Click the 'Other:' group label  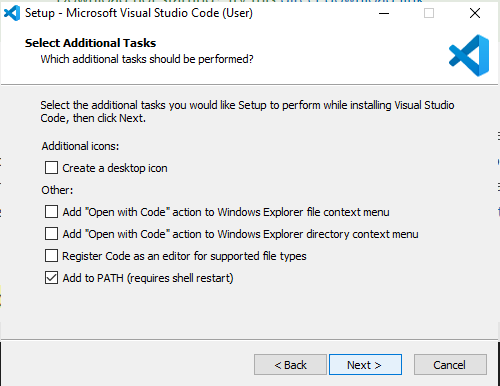pos(57,190)
